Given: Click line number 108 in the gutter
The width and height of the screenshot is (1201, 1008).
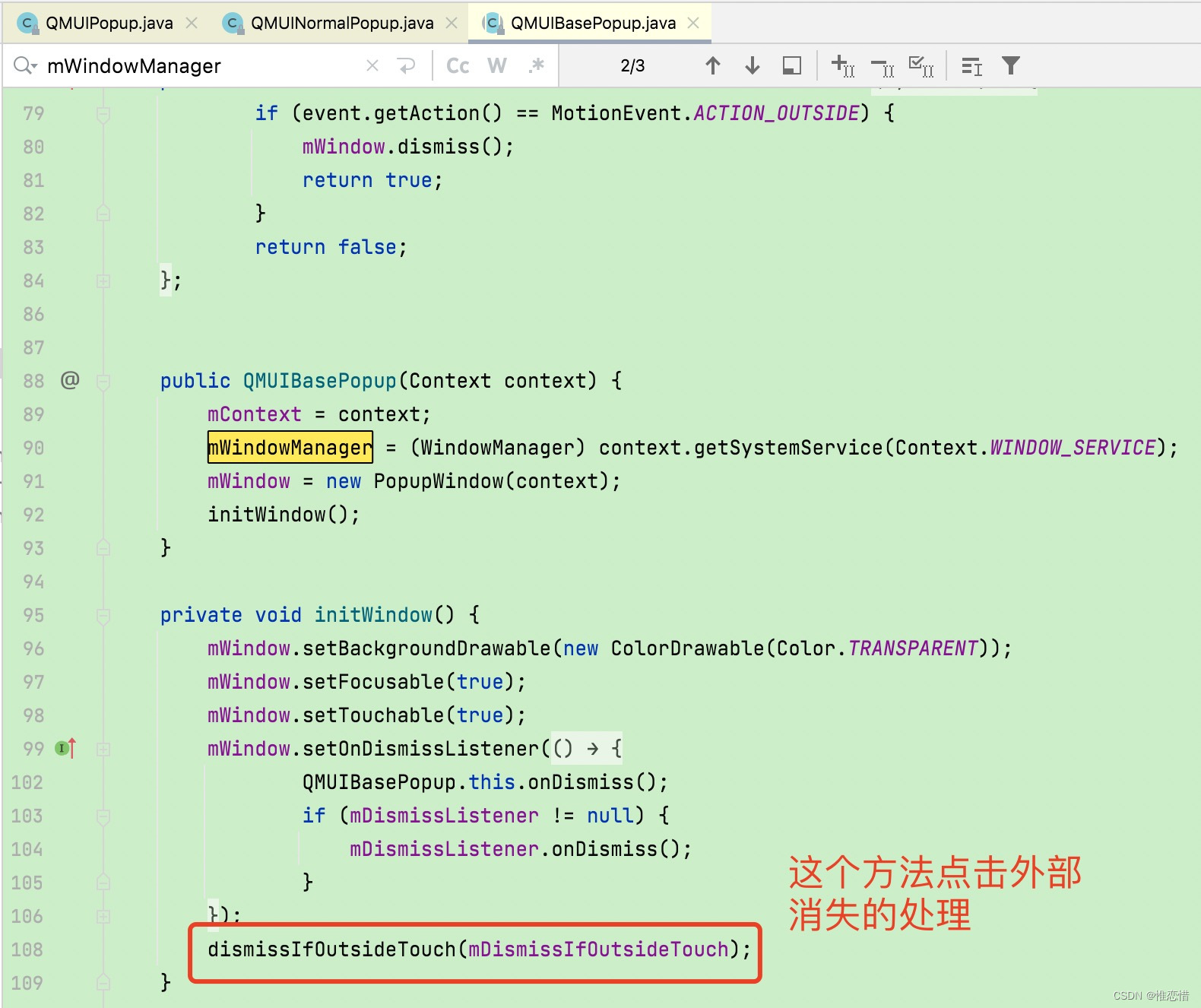Looking at the screenshot, I should [27, 949].
